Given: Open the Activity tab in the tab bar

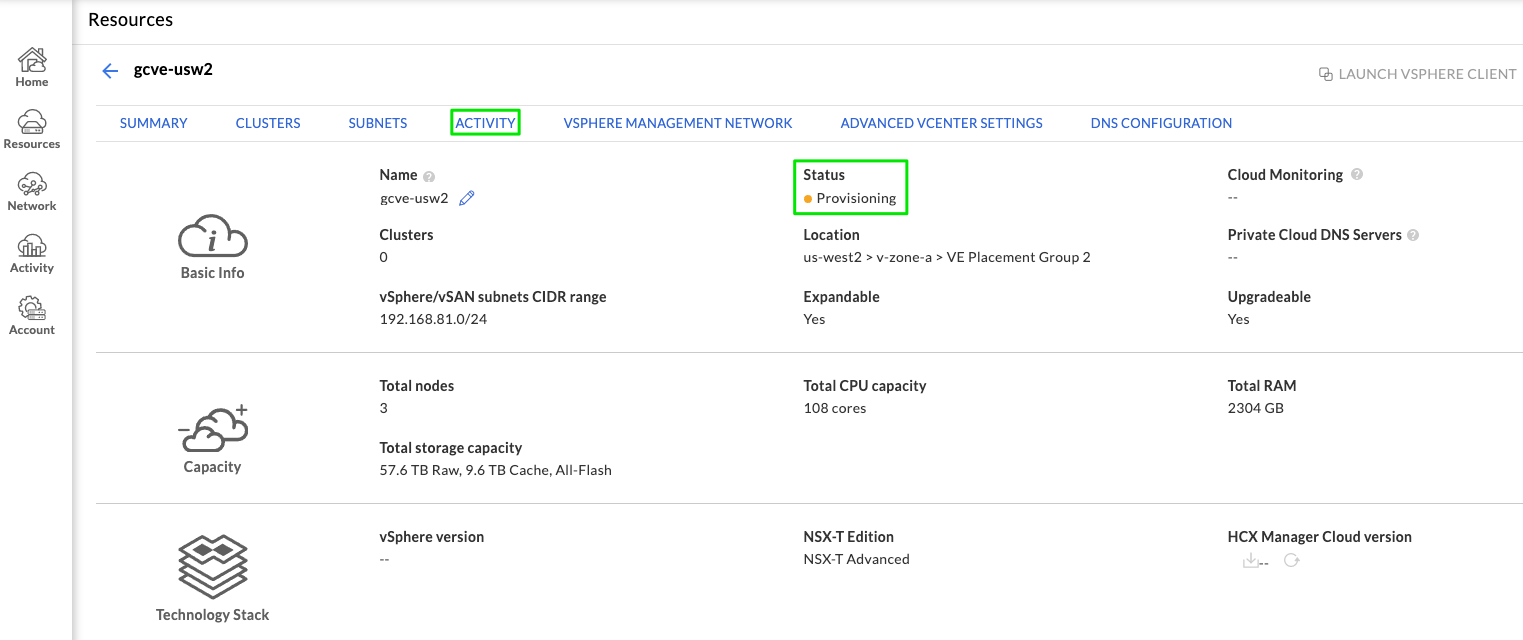Looking at the screenshot, I should [485, 123].
